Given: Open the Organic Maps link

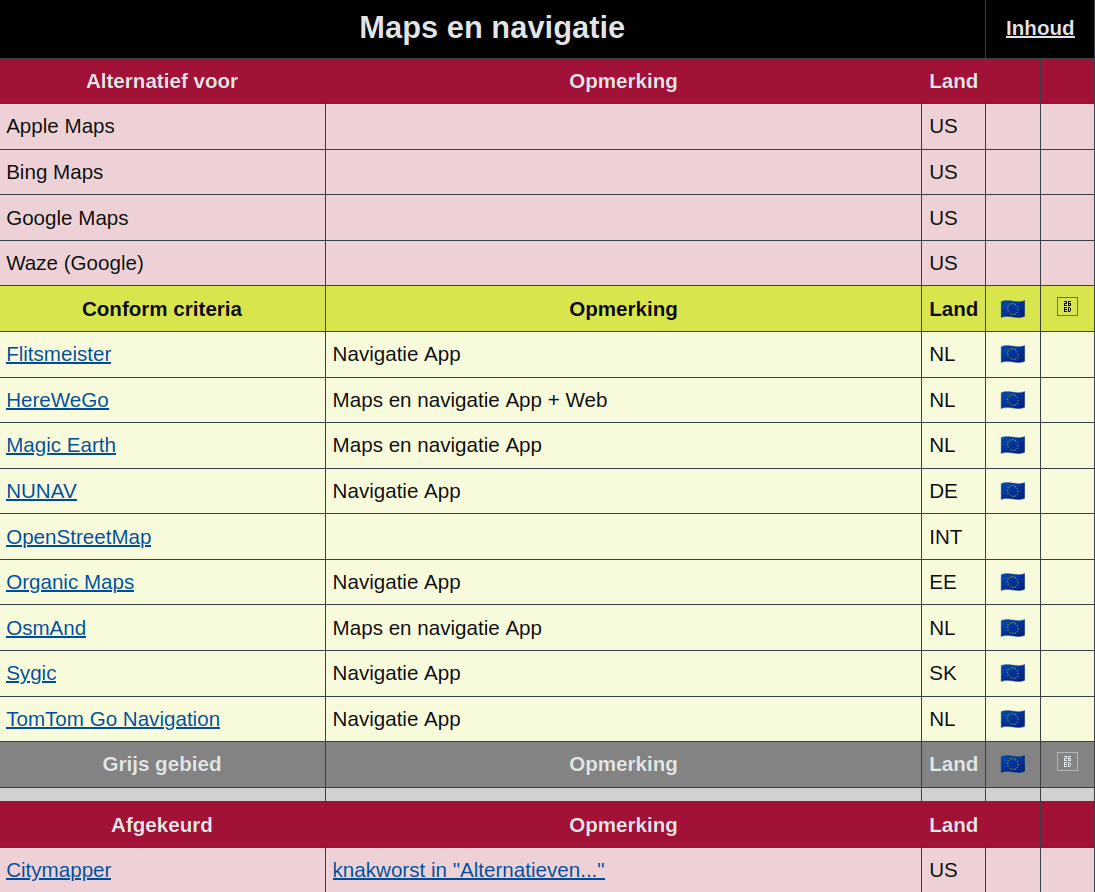Looking at the screenshot, I should pos(70,582).
